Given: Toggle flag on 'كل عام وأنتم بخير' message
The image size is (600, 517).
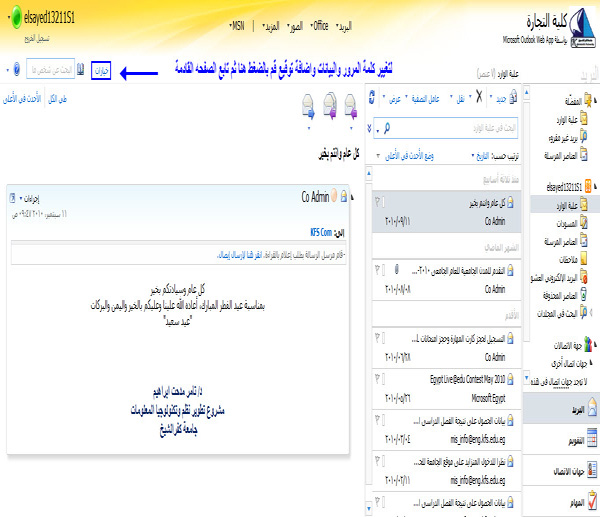Looking at the screenshot, I should pyautogui.click(x=377, y=202).
